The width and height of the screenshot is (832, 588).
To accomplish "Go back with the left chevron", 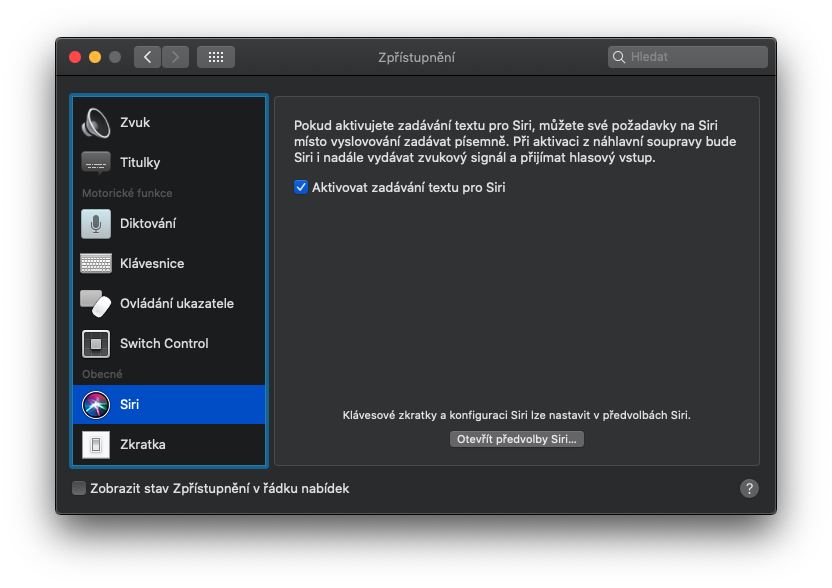I will 148,57.
